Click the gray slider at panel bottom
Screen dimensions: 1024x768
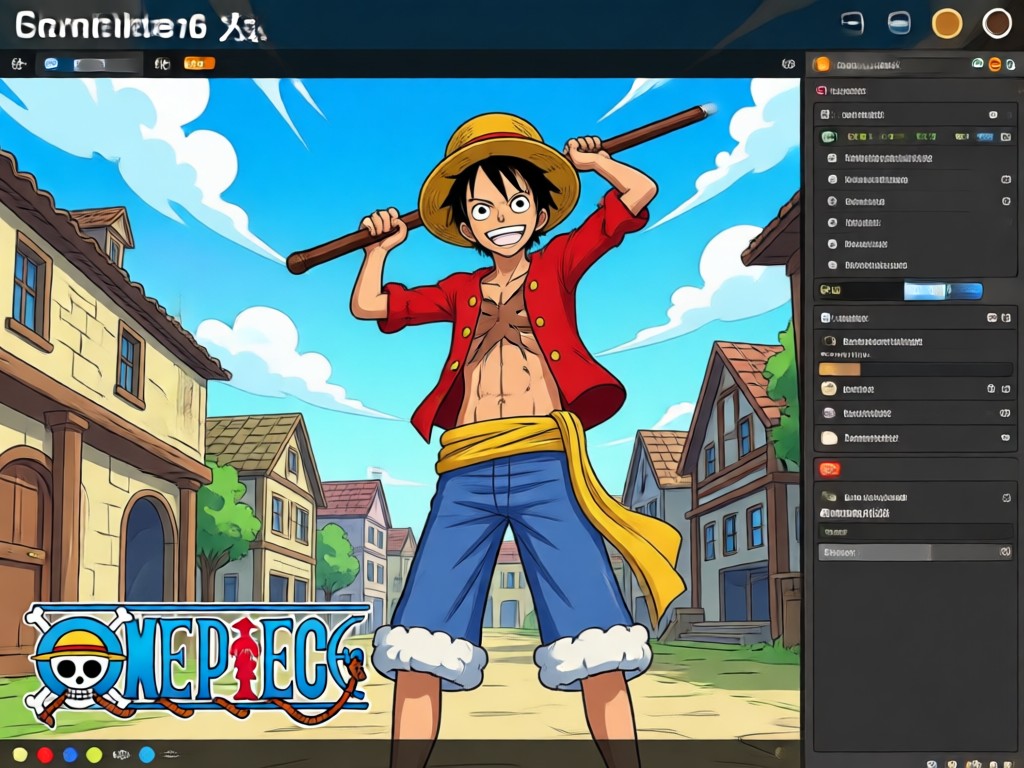coord(915,552)
